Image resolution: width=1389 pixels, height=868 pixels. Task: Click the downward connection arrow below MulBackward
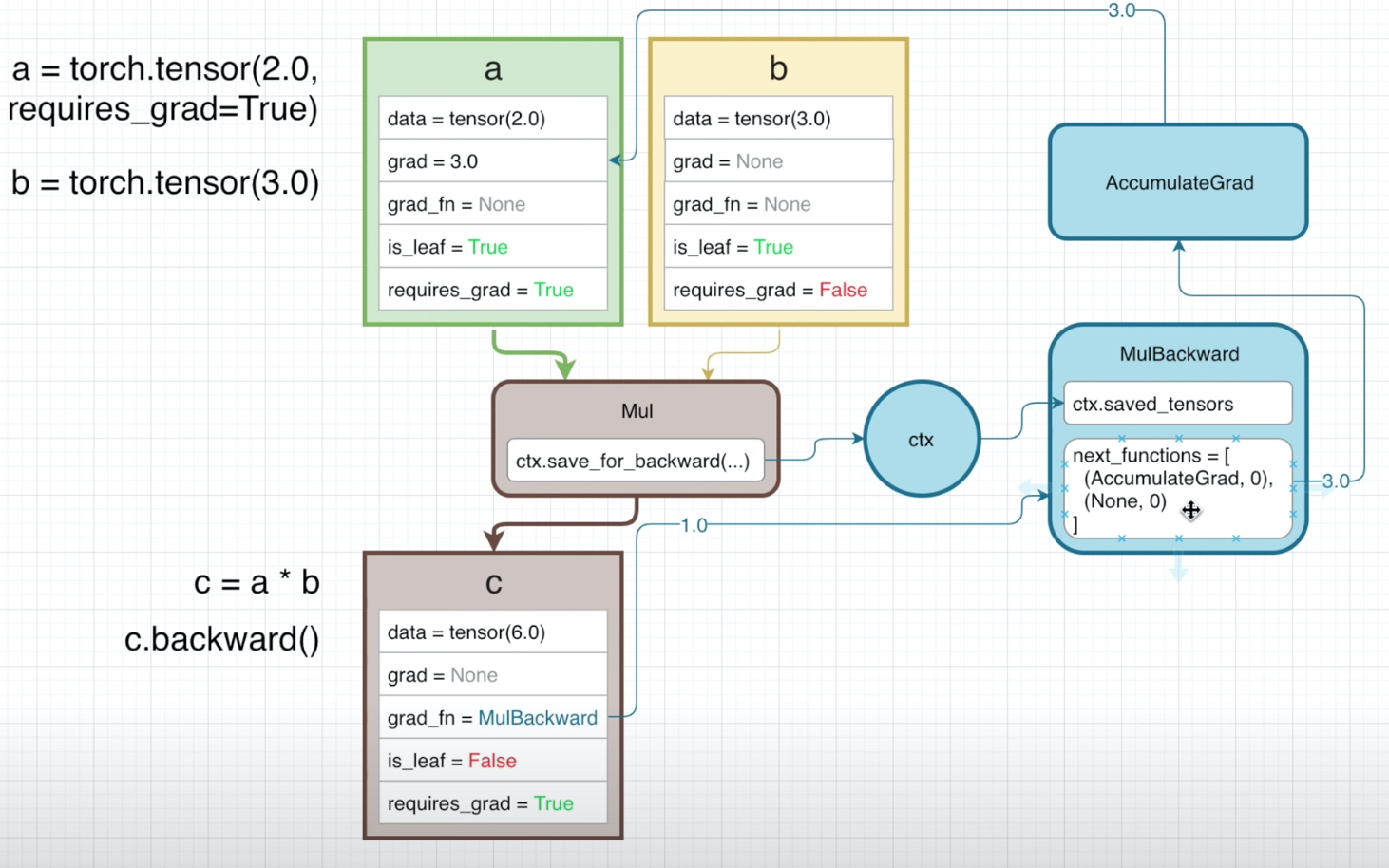tap(1178, 568)
